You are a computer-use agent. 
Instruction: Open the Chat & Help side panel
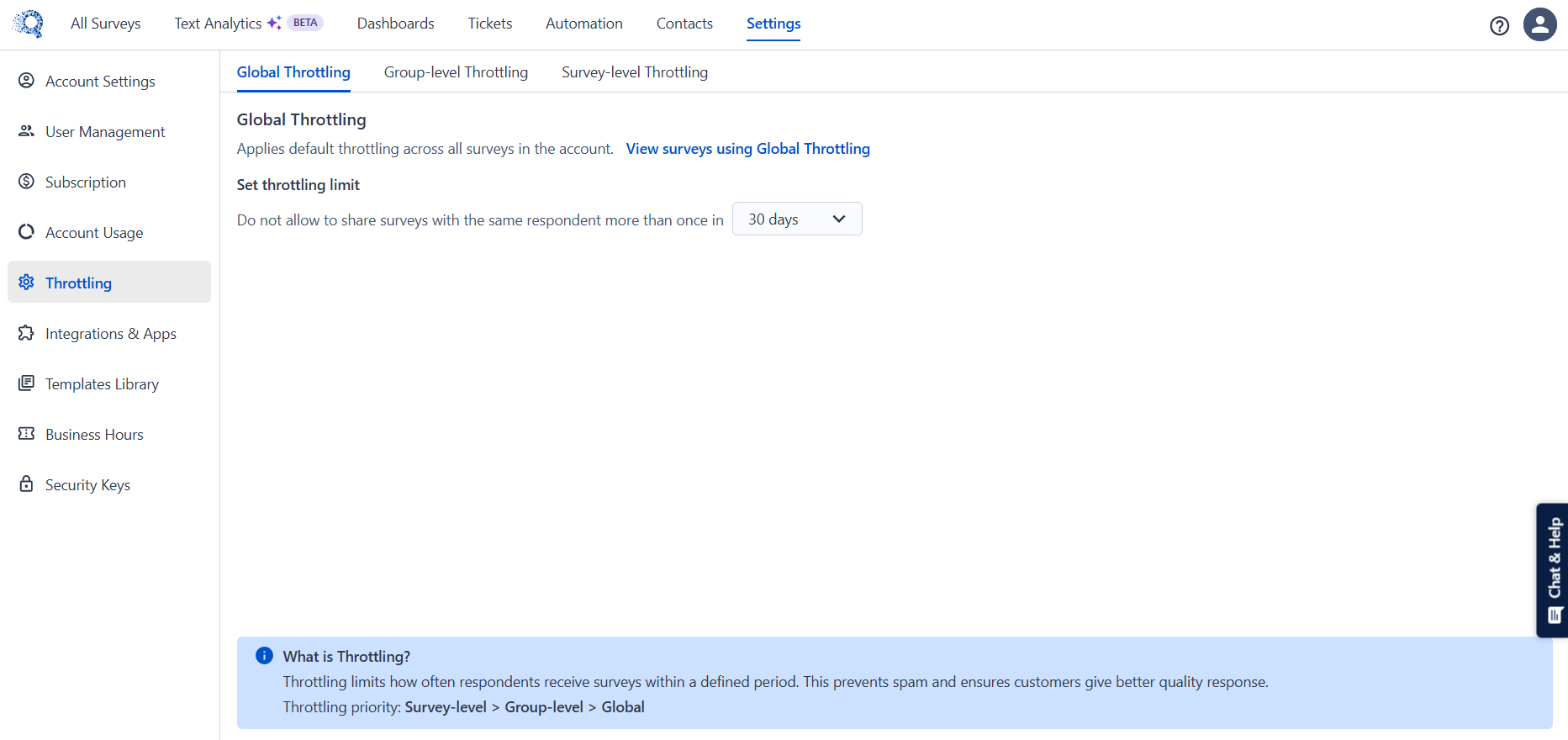(1553, 570)
